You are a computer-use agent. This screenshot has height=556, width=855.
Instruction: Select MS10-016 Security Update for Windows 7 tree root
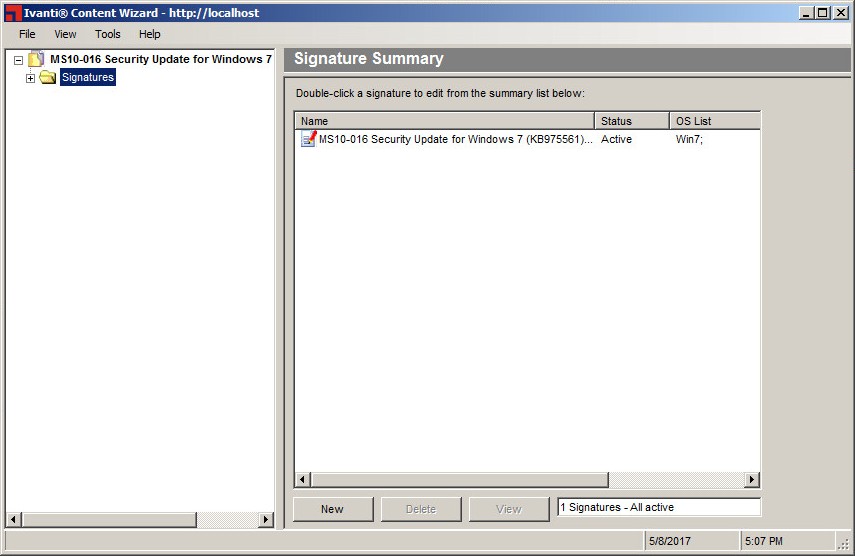pos(161,59)
